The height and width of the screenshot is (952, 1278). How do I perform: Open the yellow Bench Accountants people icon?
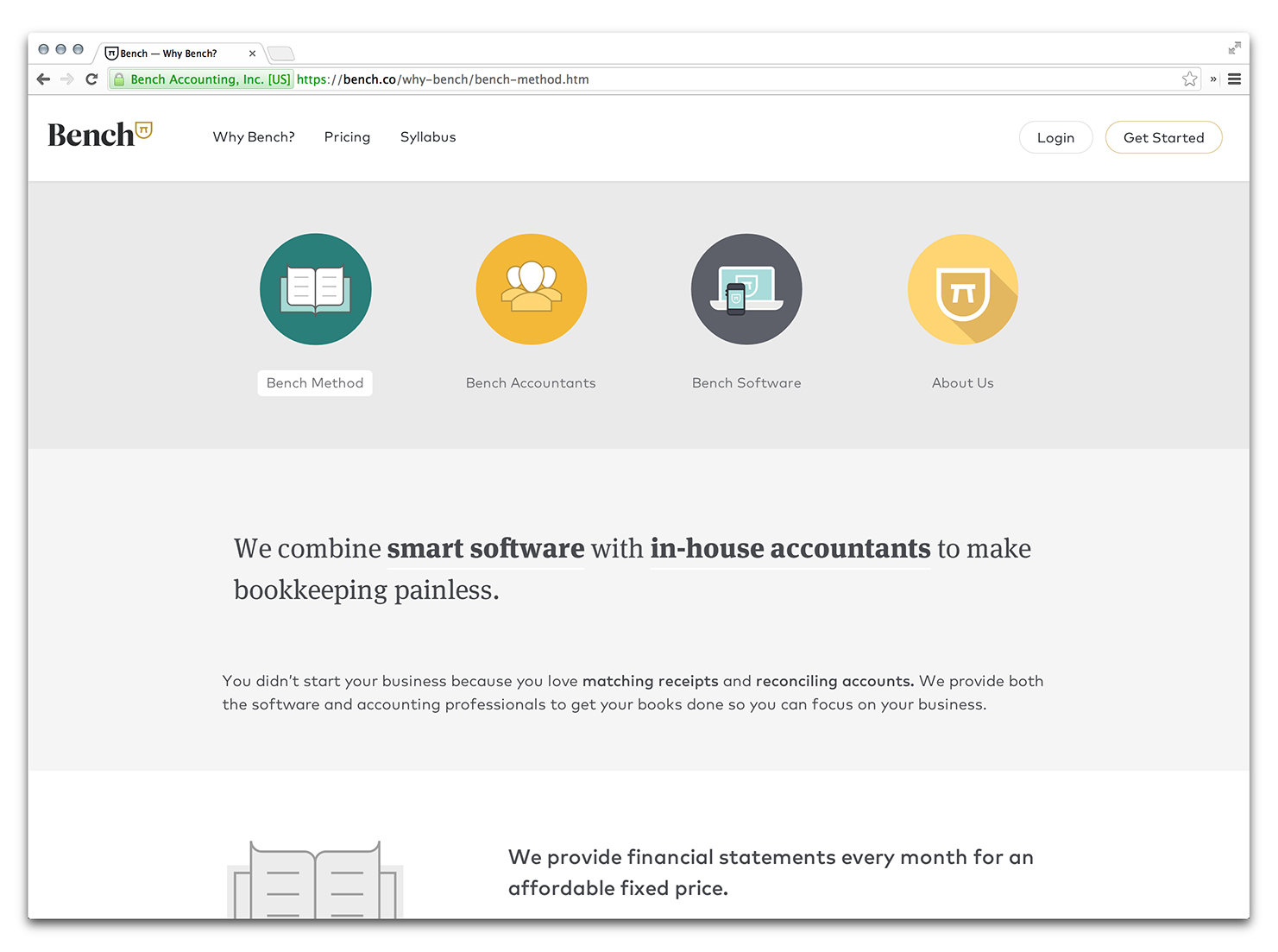[x=531, y=289]
